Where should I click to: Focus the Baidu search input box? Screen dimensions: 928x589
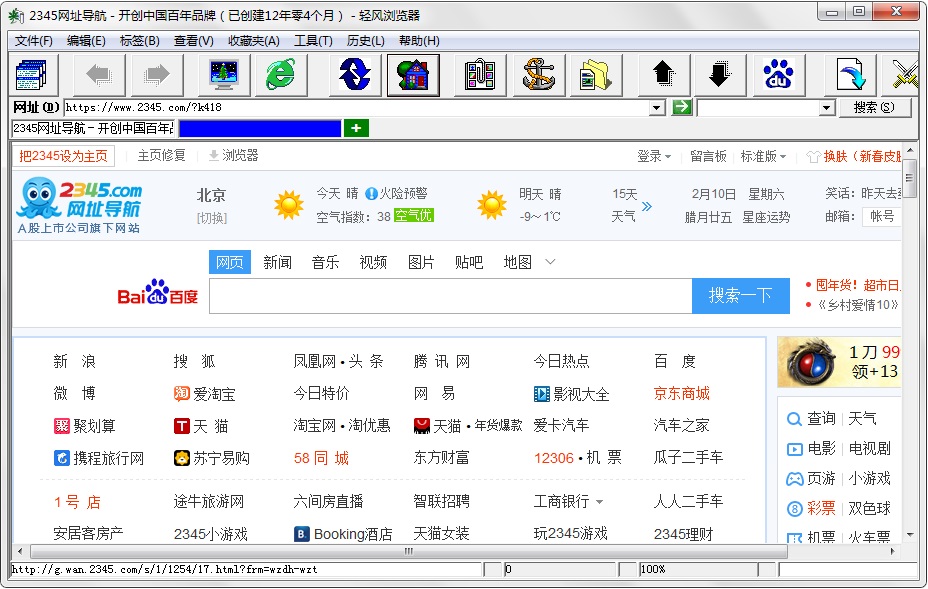450,295
